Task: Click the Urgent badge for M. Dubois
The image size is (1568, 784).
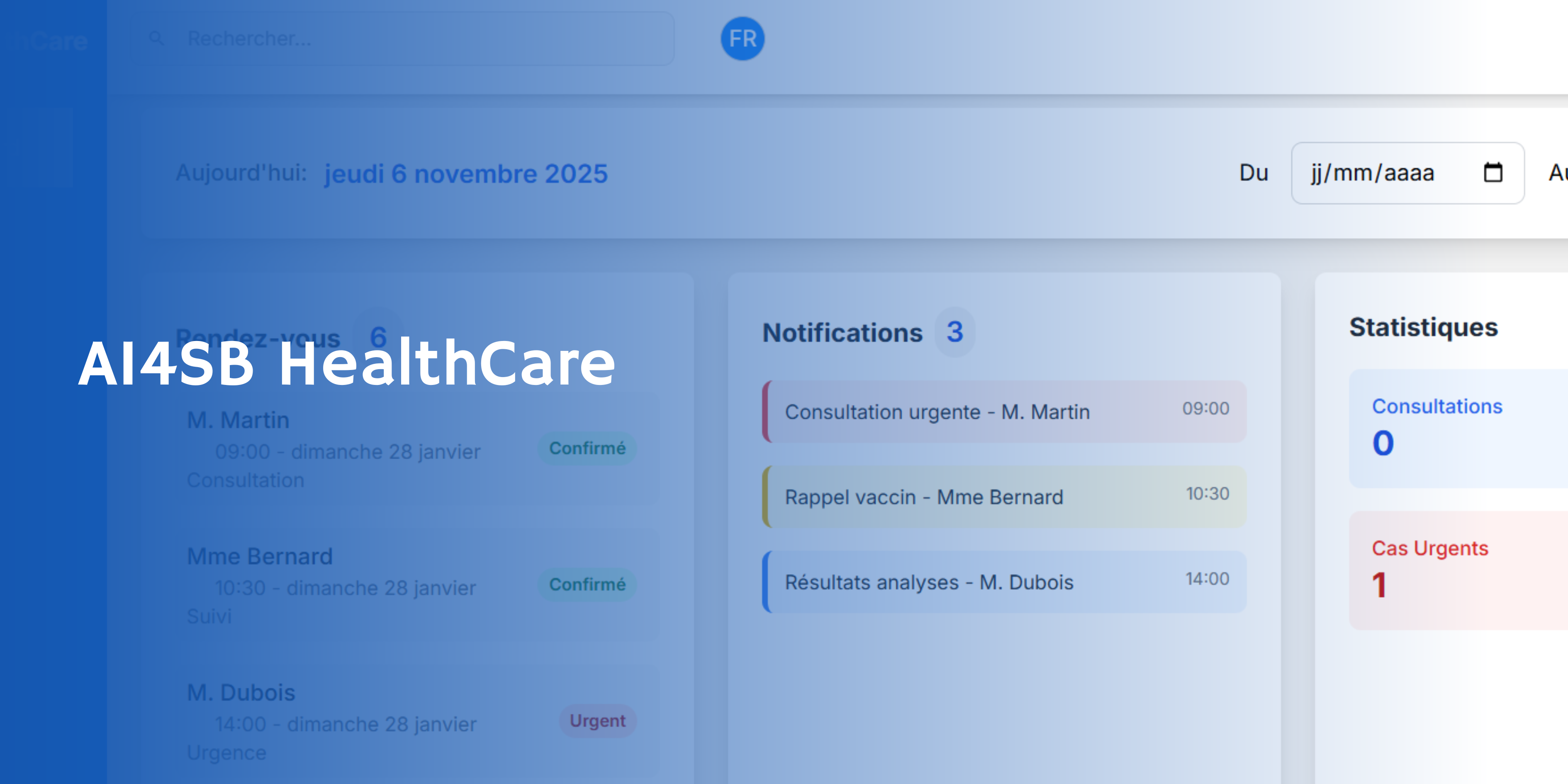Action: pyautogui.click(x=597, y=721)
